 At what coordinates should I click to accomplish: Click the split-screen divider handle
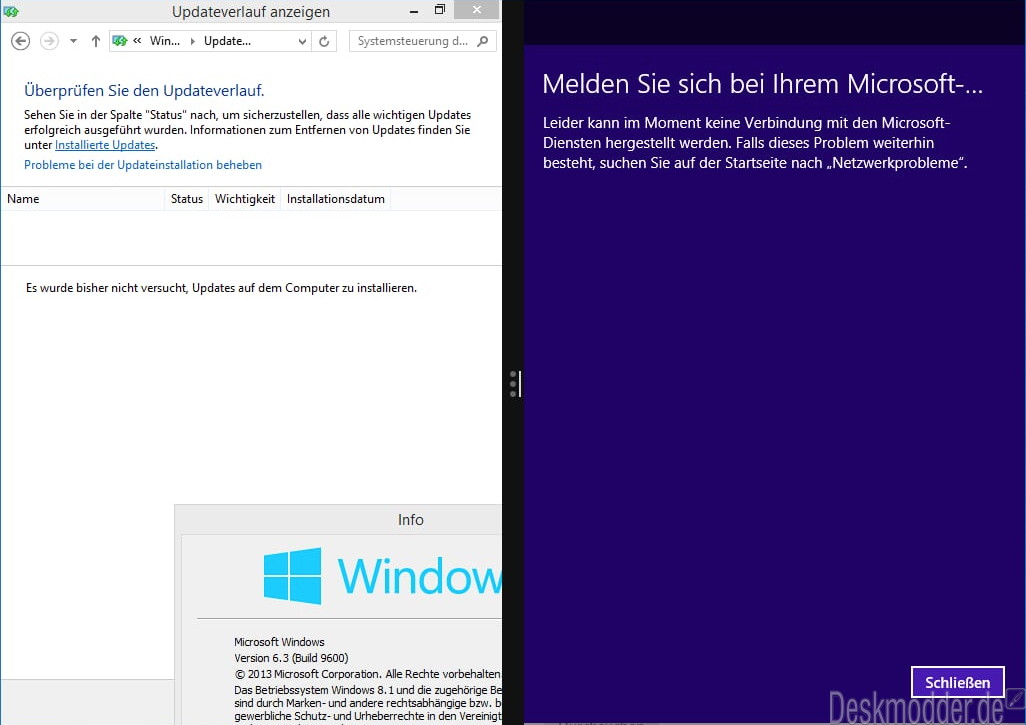coord(514,384)
